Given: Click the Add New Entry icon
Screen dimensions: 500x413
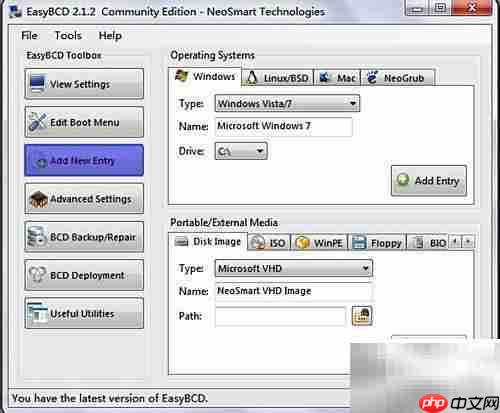Looking at the screenshot, I should (42, 163).
